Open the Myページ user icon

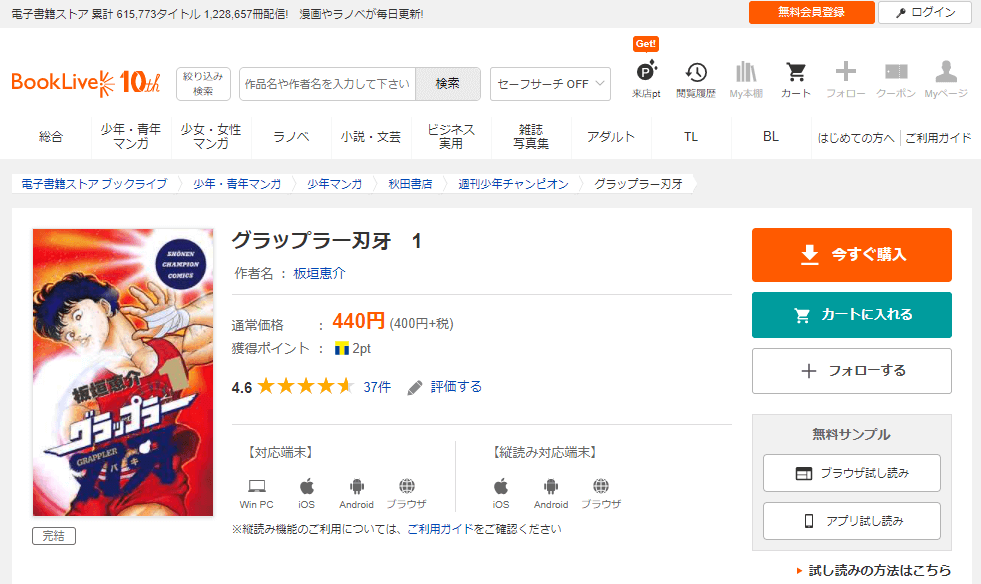945,72
